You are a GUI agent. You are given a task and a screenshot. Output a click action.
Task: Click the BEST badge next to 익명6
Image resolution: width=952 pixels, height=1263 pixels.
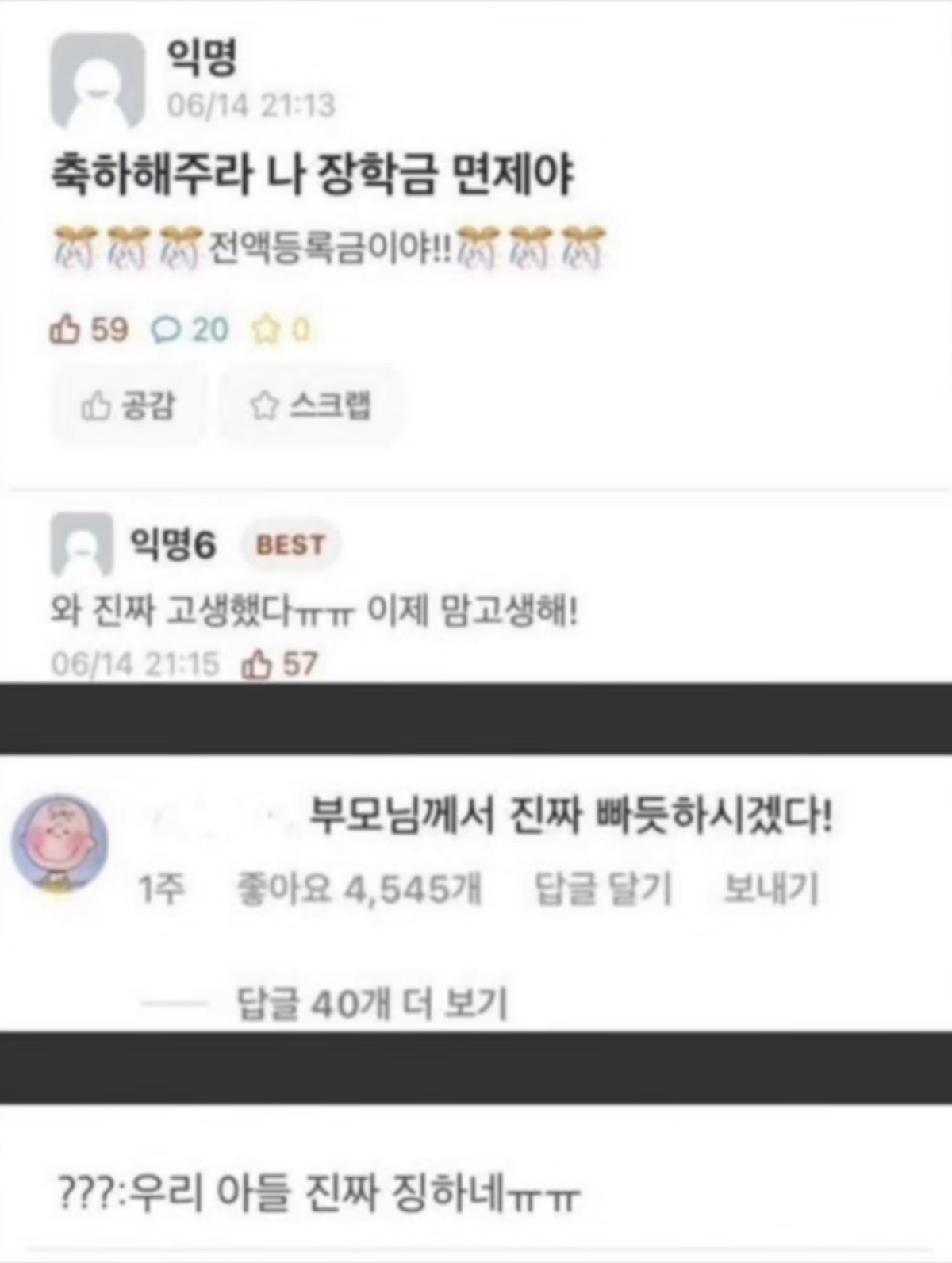pos(290,545)
